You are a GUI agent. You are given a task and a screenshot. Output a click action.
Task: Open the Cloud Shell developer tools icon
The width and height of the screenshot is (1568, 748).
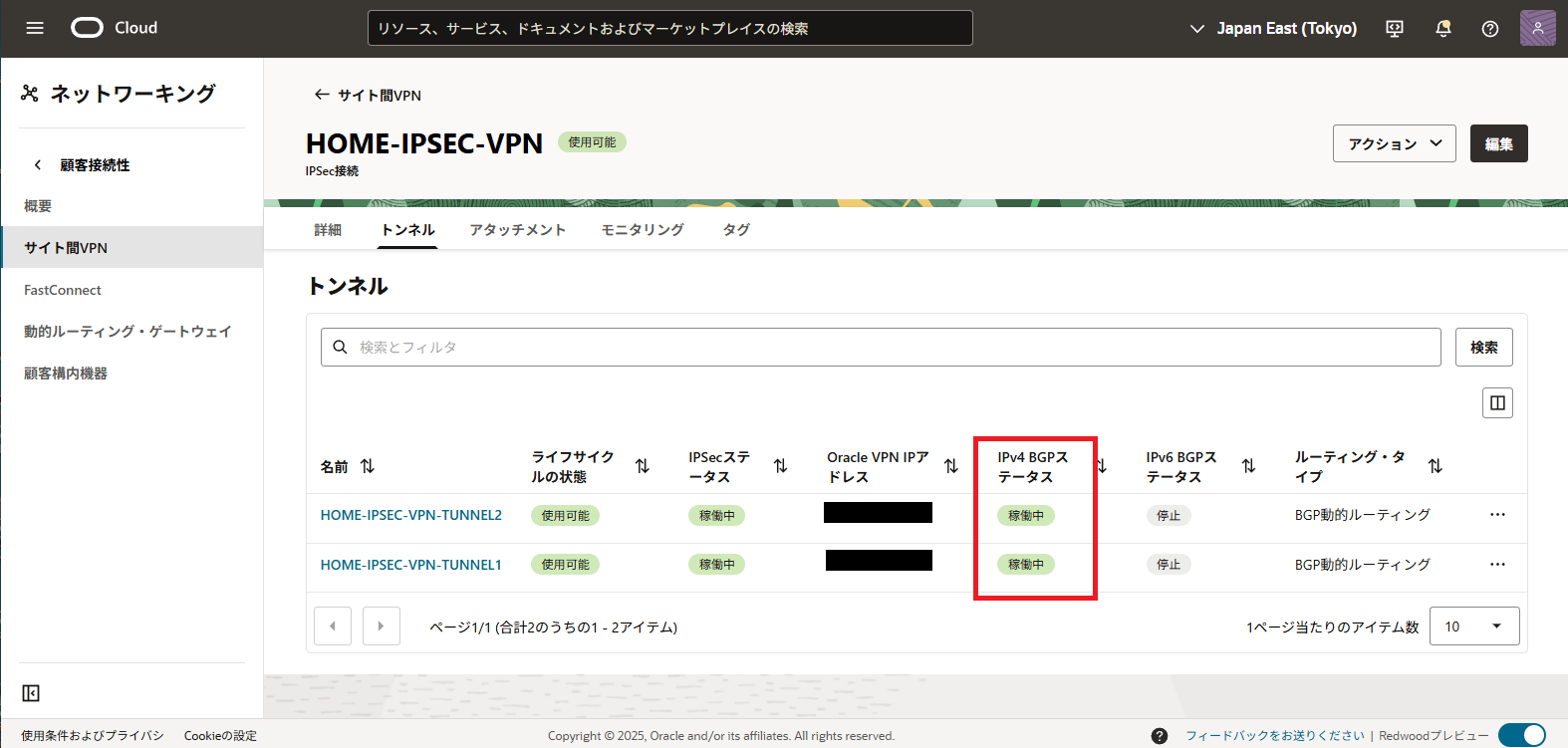[1395, 29]
